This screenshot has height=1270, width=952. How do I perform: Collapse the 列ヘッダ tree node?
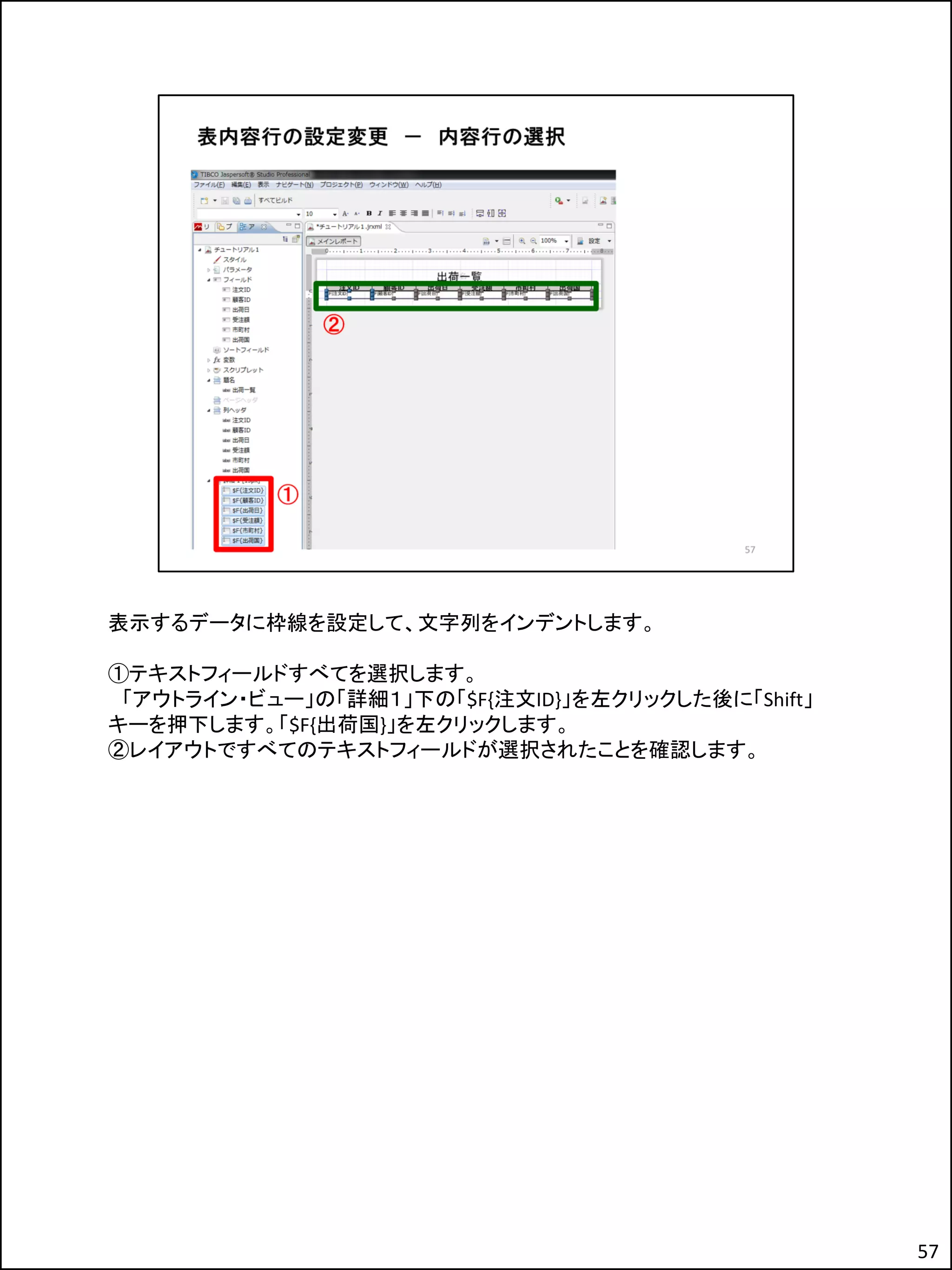(209, 411)
